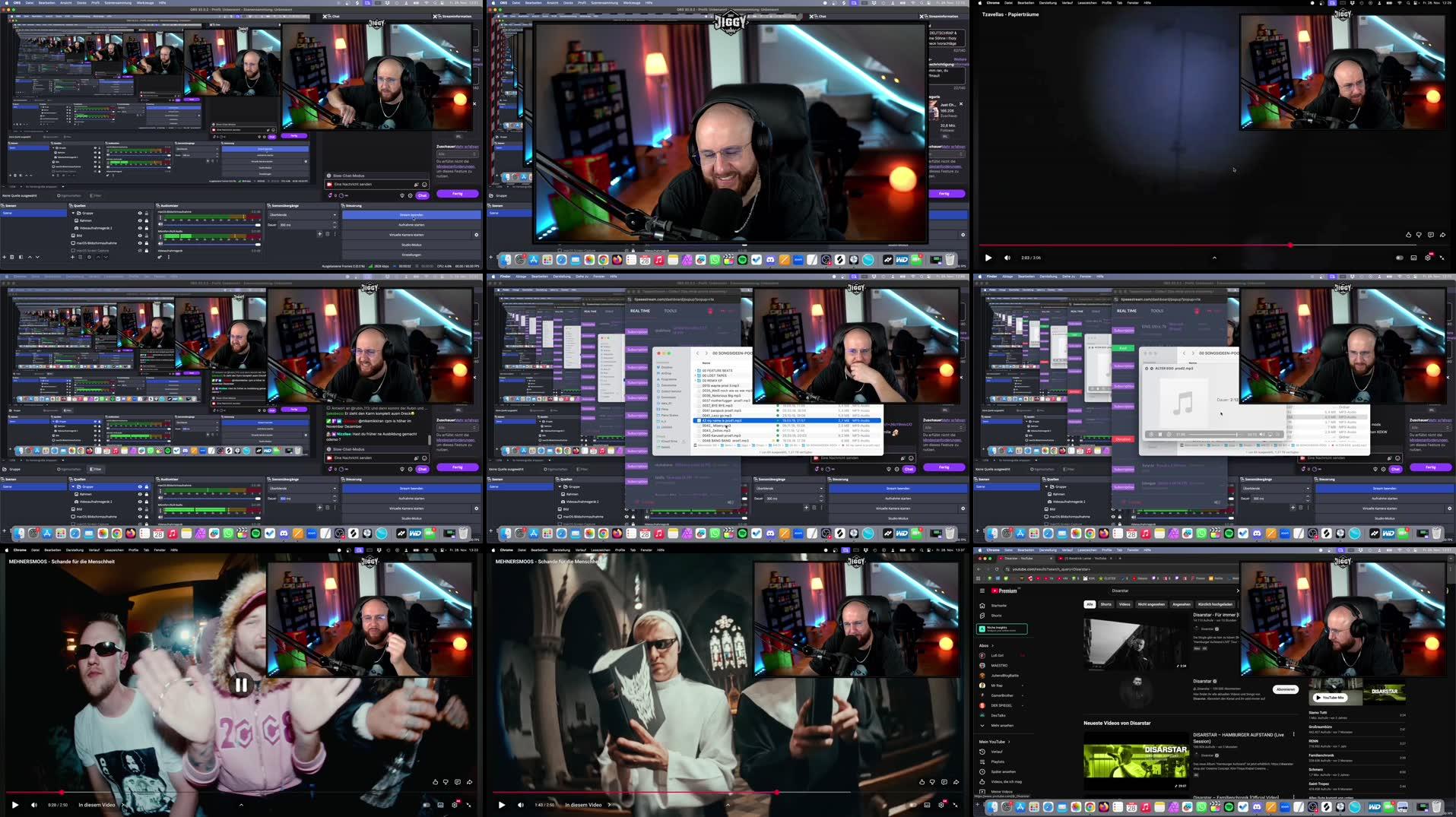Add a new source via the plus icon

71,258
